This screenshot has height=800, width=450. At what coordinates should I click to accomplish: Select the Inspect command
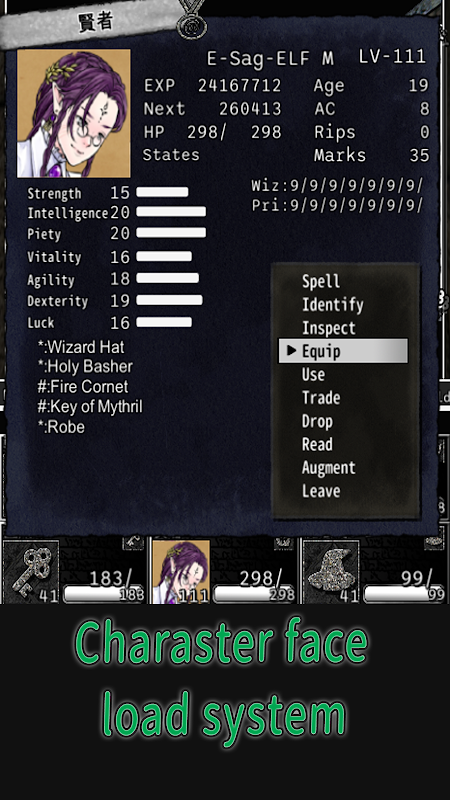pyautogui.click(x=329, y=328)
